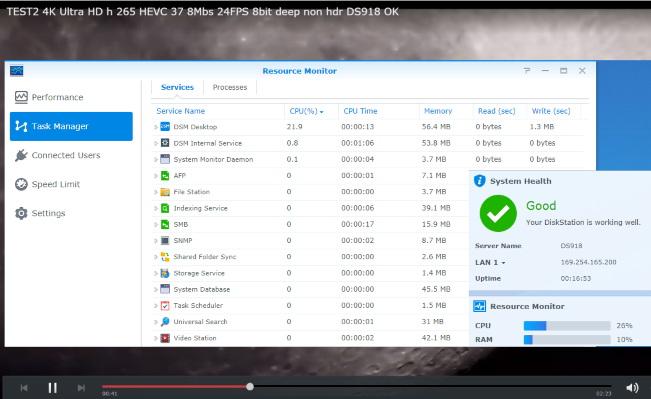
Task: Click the System Health shield icon
Action: 480,181
